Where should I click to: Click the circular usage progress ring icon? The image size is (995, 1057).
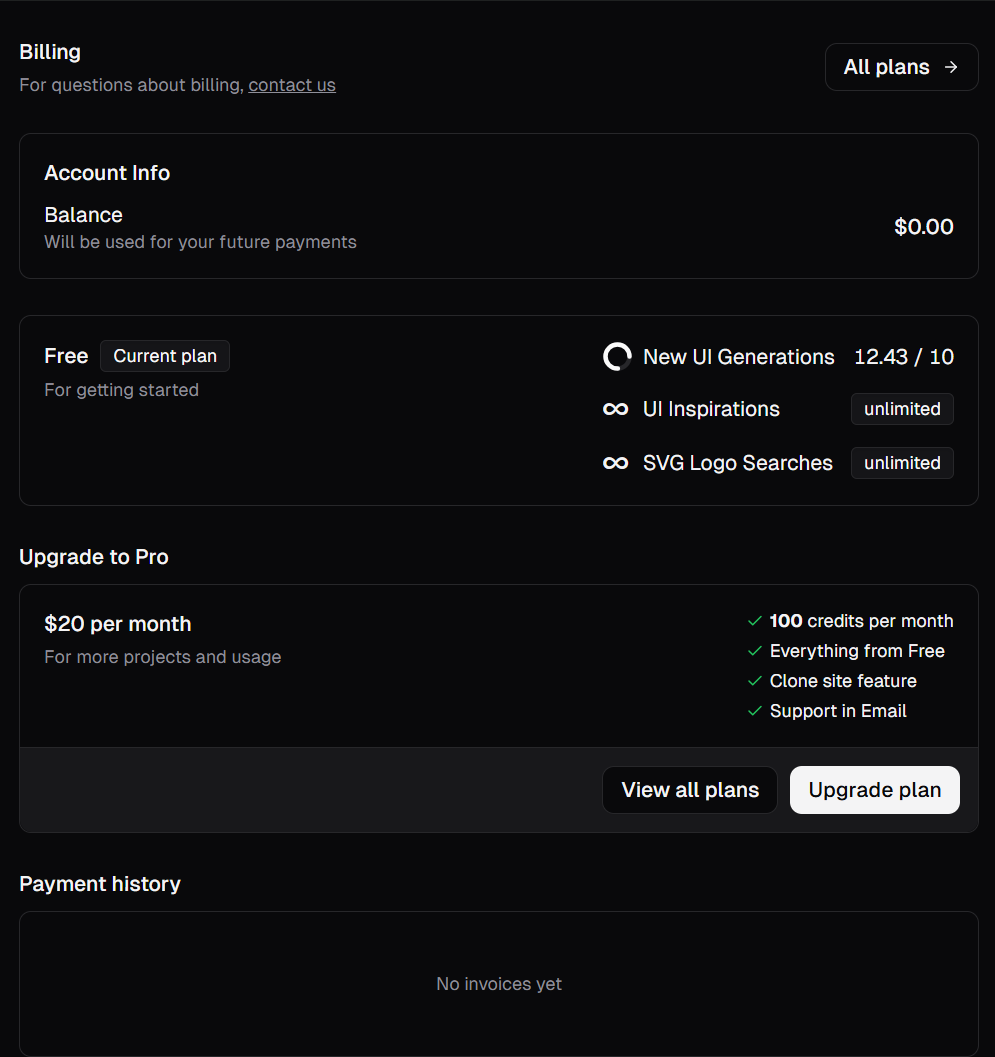[x=617, y=357]
